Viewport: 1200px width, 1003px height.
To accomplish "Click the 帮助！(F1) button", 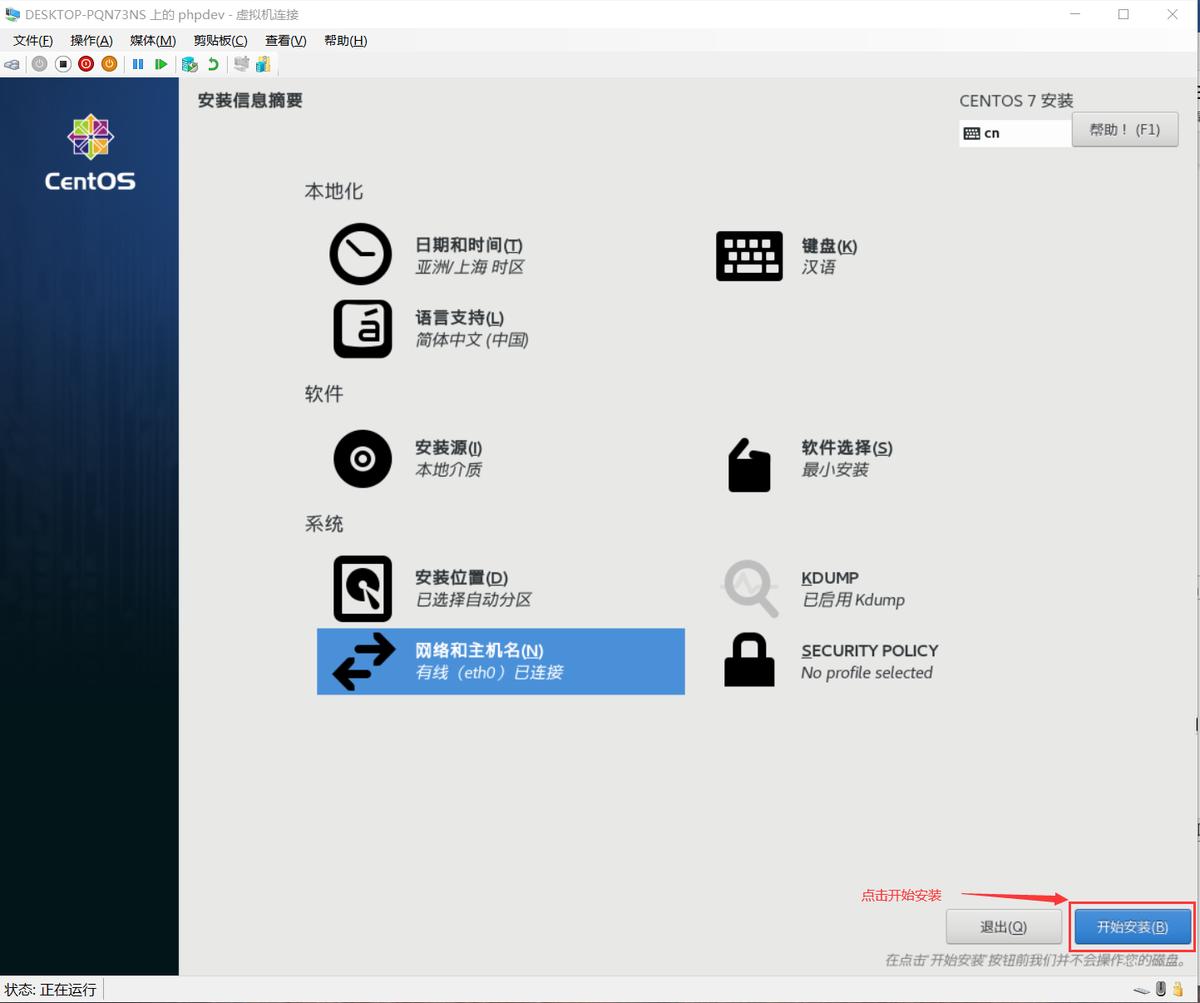I will [1125, 129].
